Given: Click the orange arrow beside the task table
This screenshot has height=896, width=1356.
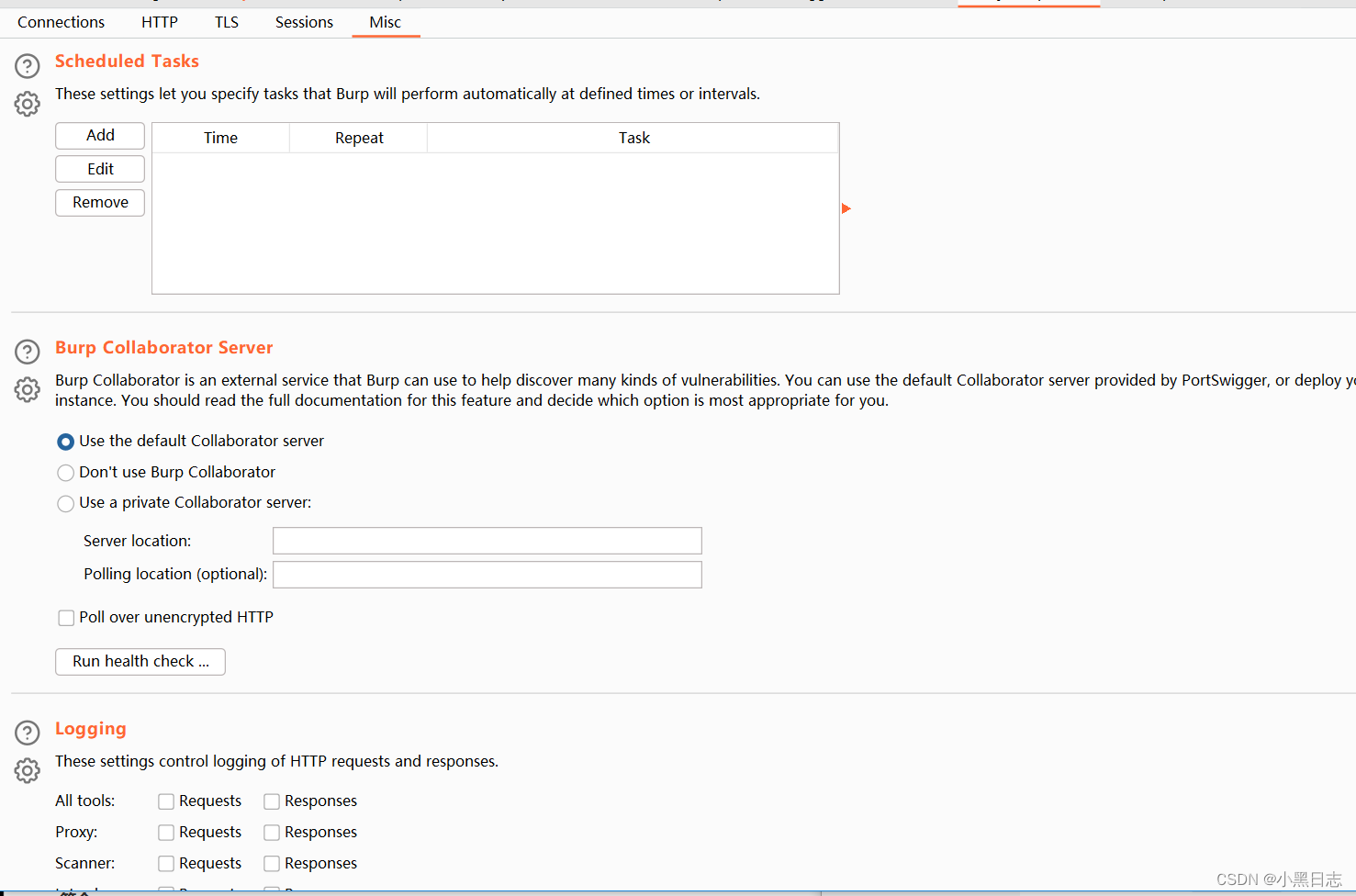Looking at the screenshot, I should tap(846, 208).
